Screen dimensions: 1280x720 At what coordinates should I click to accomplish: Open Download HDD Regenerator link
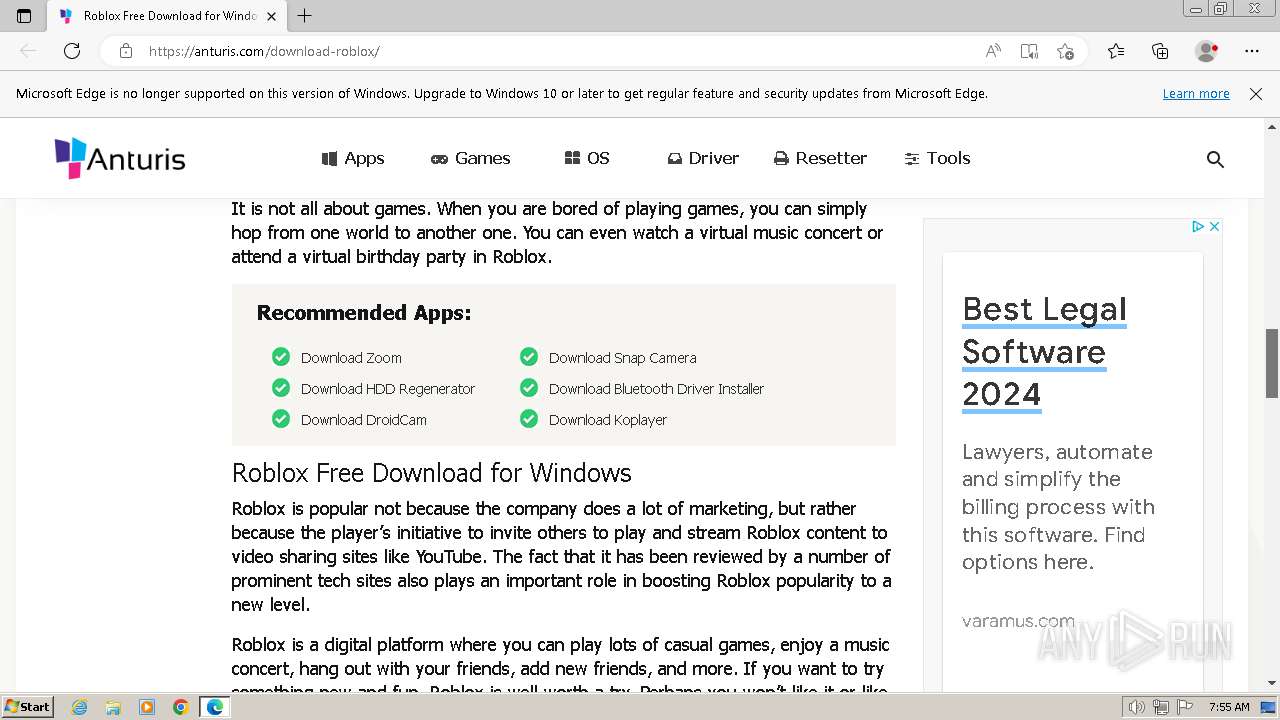point(388,389)
